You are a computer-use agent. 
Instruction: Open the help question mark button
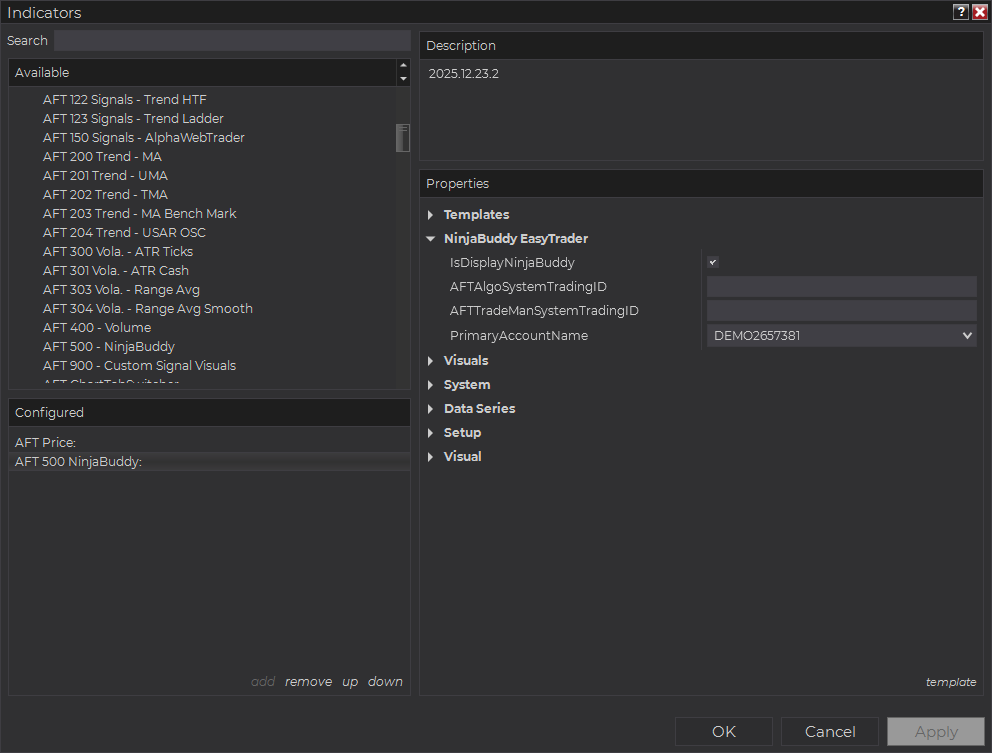(960, 12)
